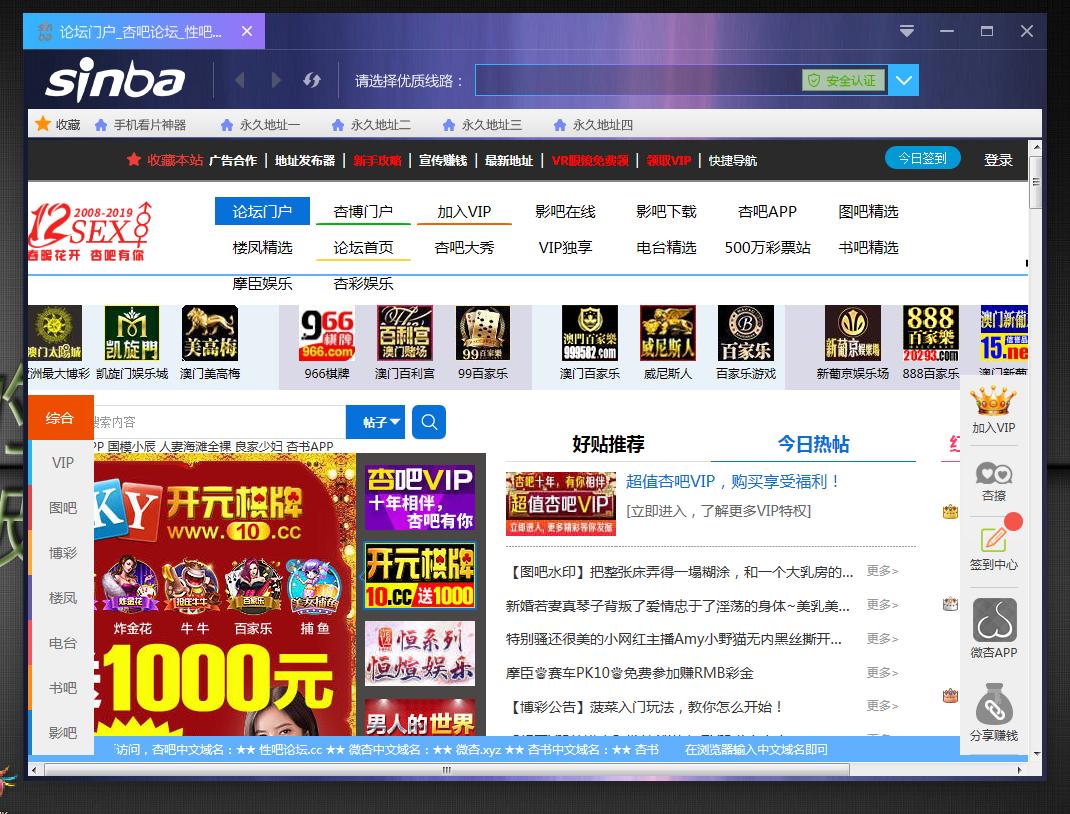Click the search content input field

click(219, 422)
